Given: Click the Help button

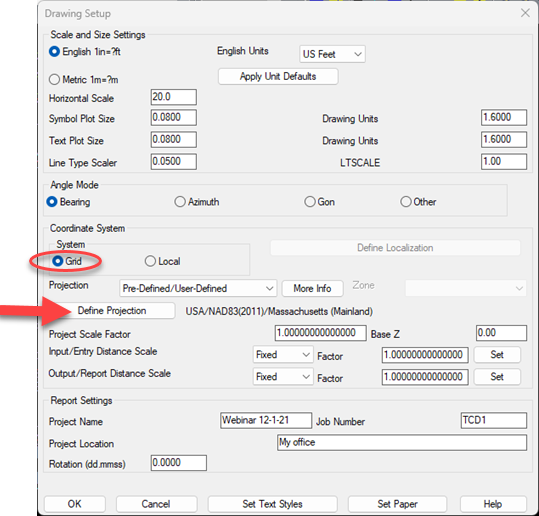Looking at the screenshot, I should (493, 504).
